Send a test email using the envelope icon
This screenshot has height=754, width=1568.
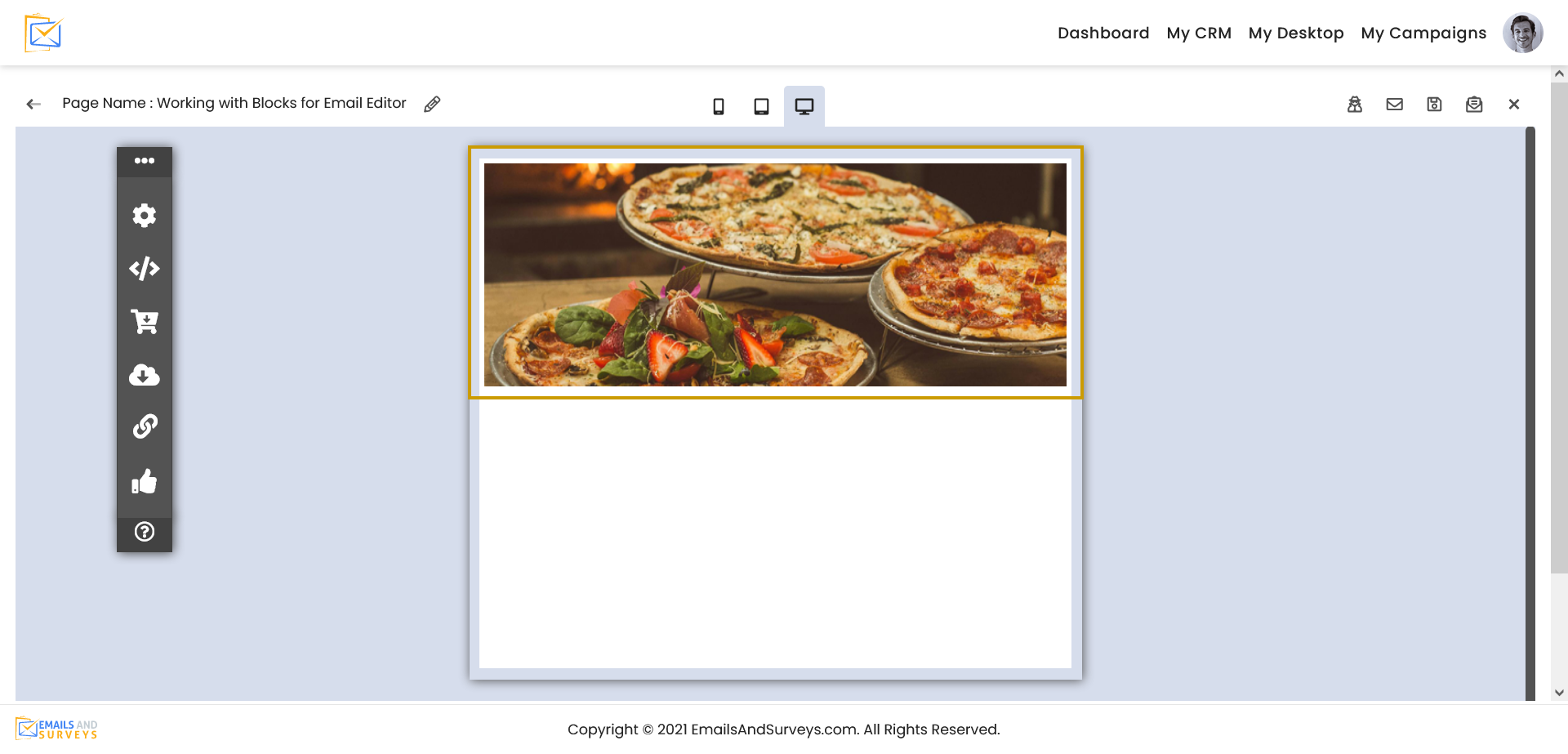coord(1394,104)
